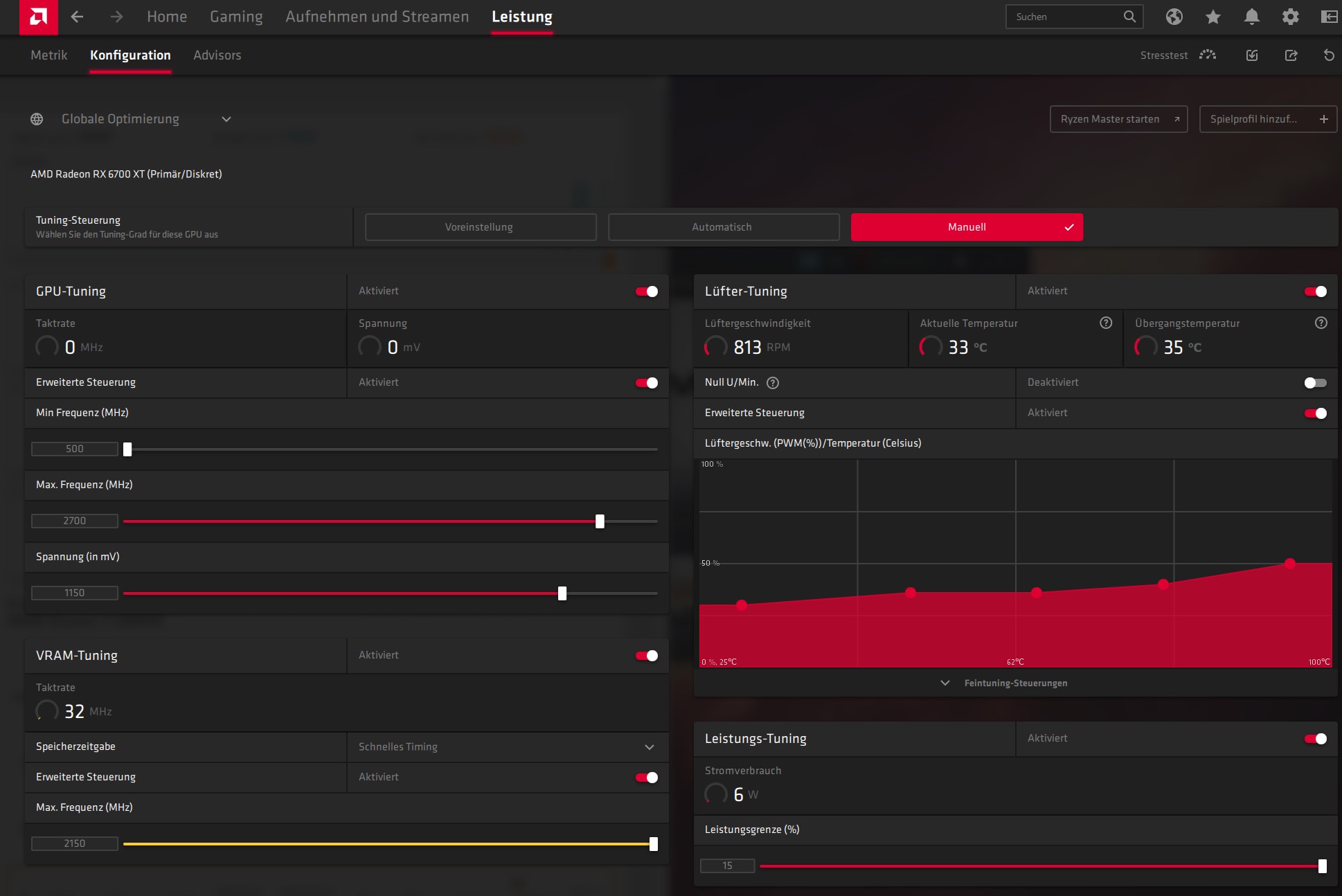Select Automatisch tuning button
Screen dimensions: 1342x896
(723, 227)
